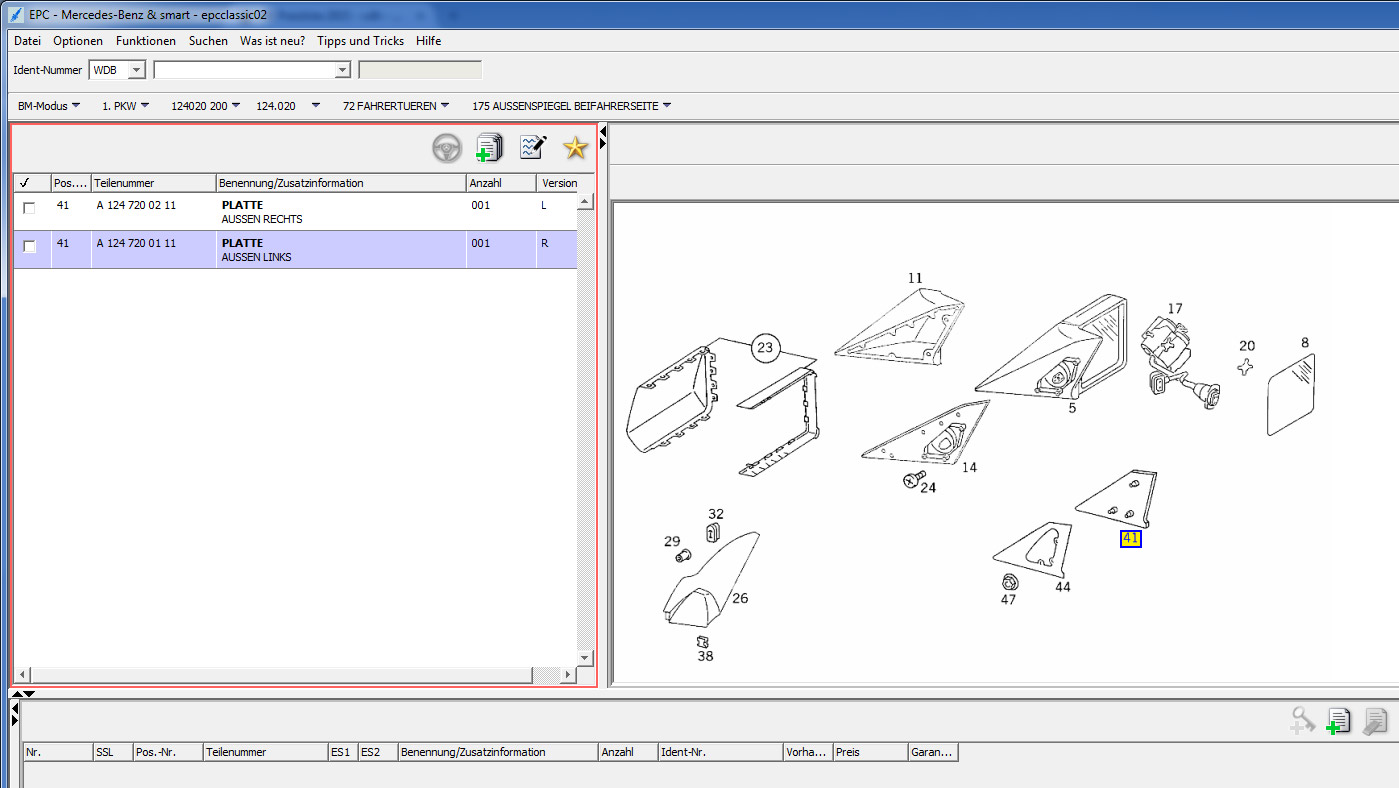Open the BM-Modus dropdown
Viewport: 1399px width, 788px height.
pyautogui.click(x=49, y=105)
